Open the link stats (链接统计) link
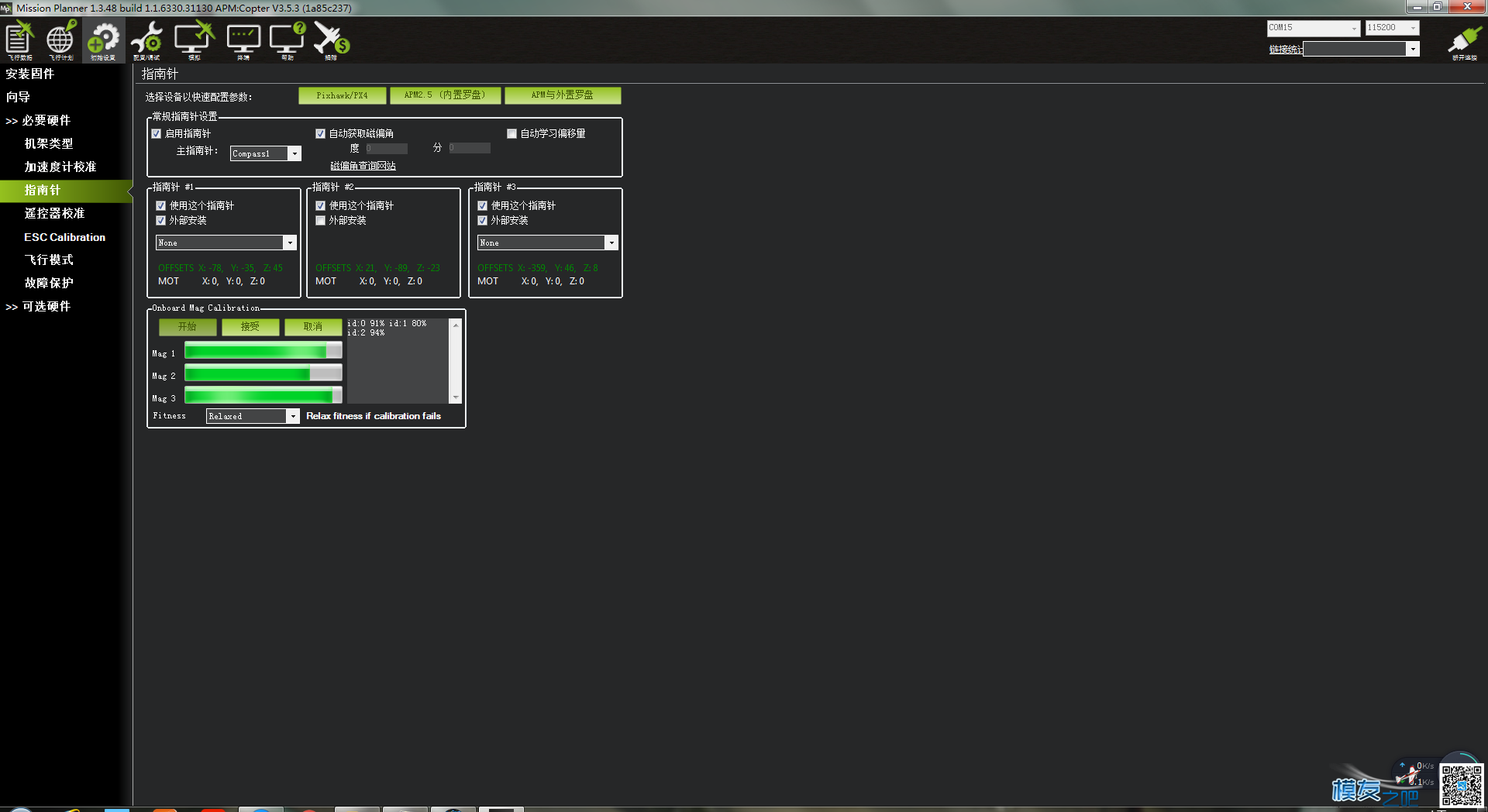 point(1285,50)
